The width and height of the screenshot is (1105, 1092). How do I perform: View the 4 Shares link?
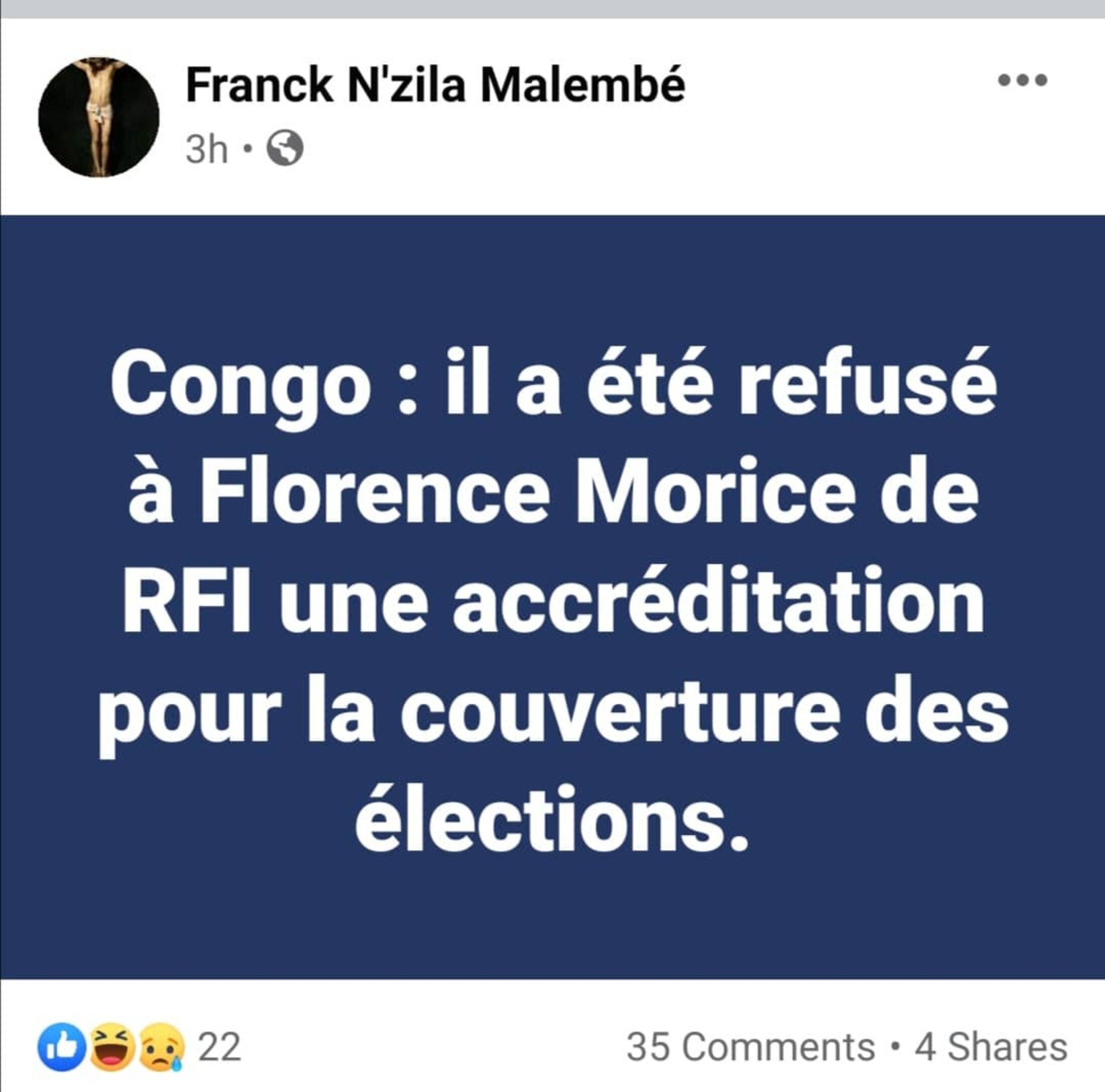[x=990, y=1047]
